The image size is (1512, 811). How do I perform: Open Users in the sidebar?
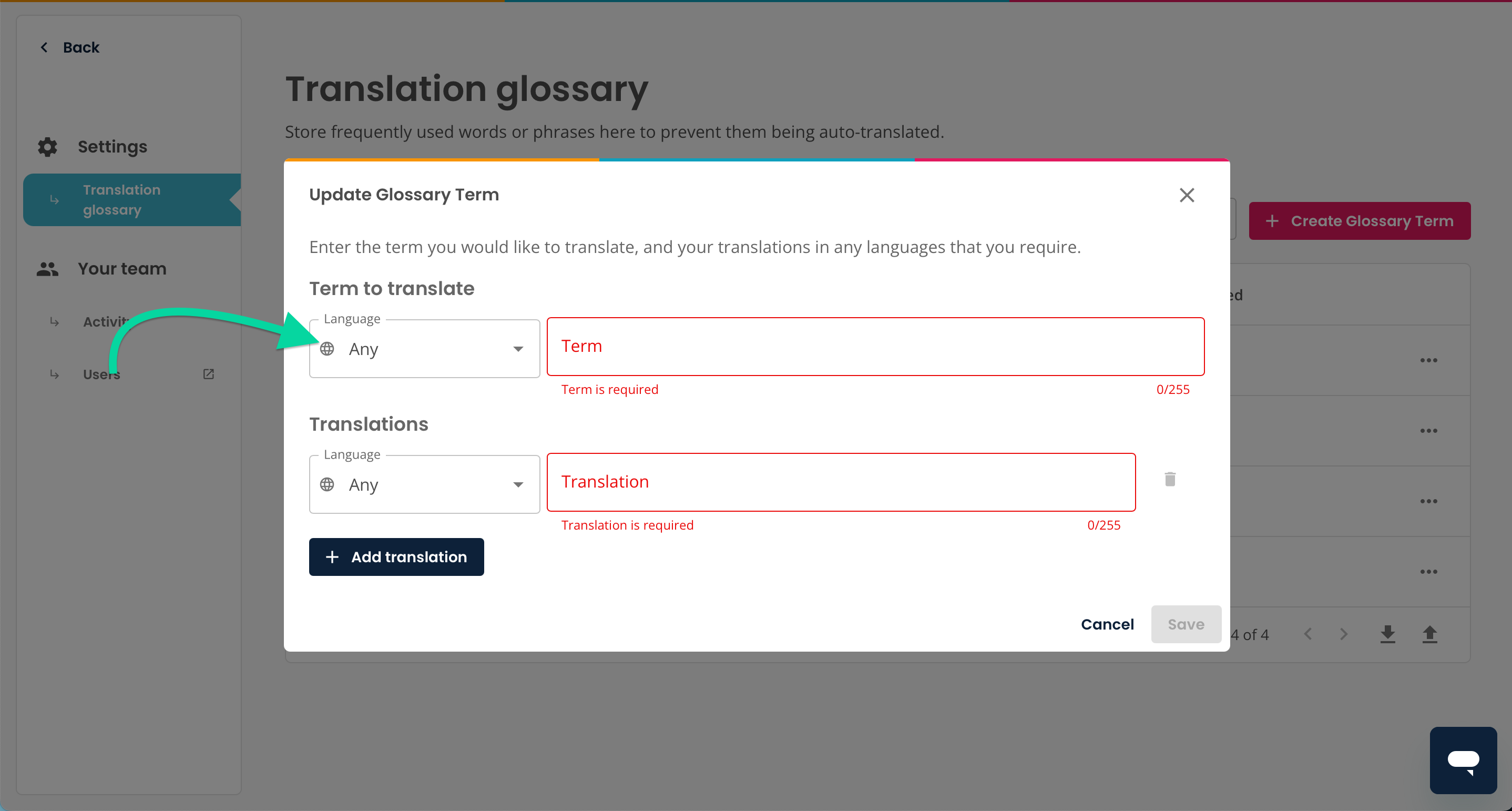click(x=101, y=374)
